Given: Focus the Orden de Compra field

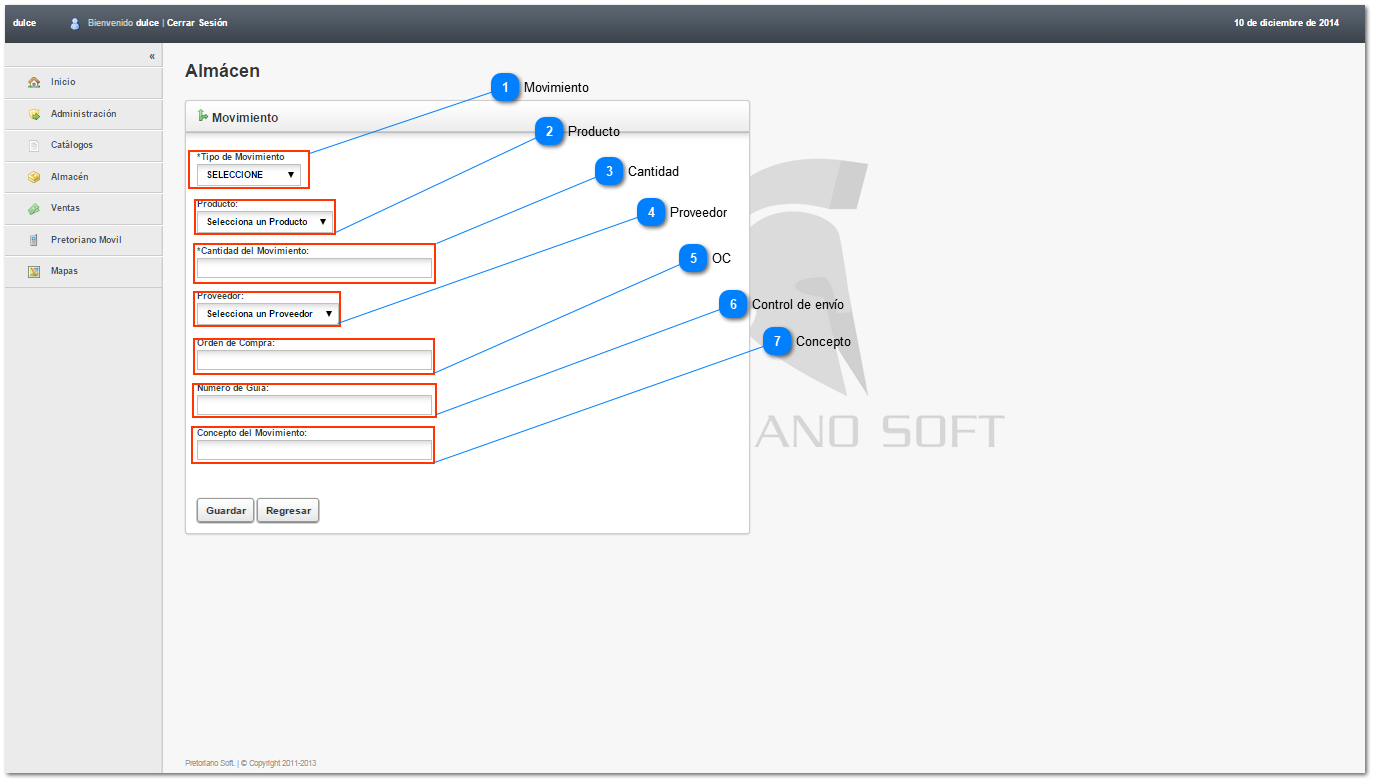Looking at the screenshot, I should tap(314, 360).
